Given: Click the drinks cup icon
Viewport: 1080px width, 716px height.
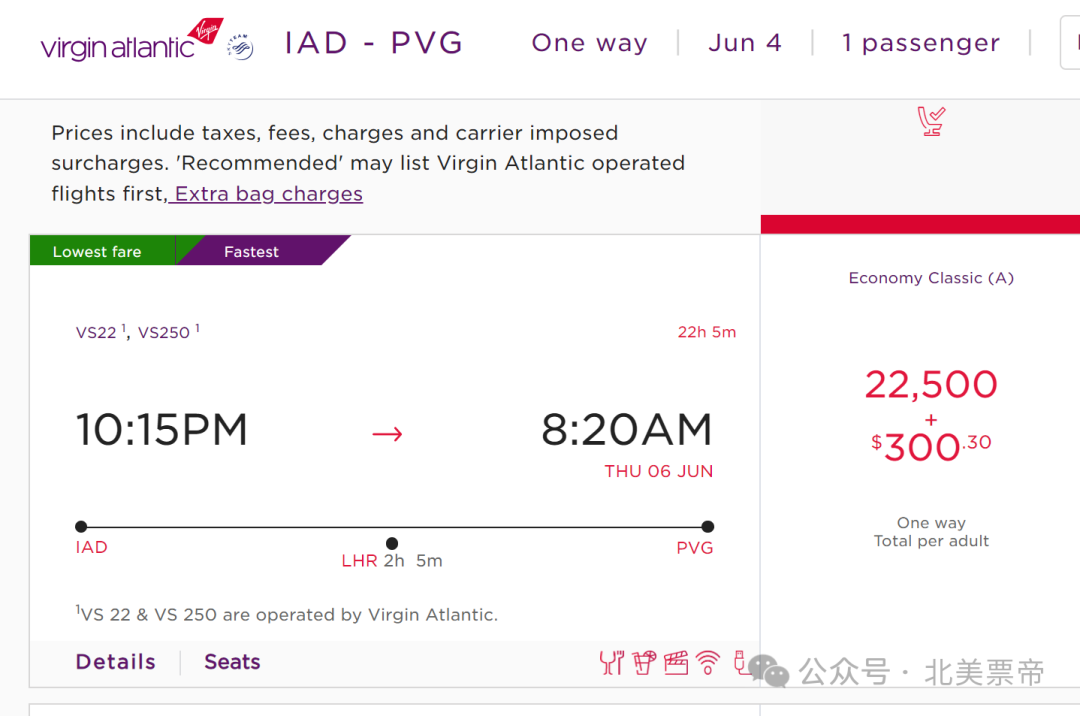Looking at the screenshot, I should point(644,662).
